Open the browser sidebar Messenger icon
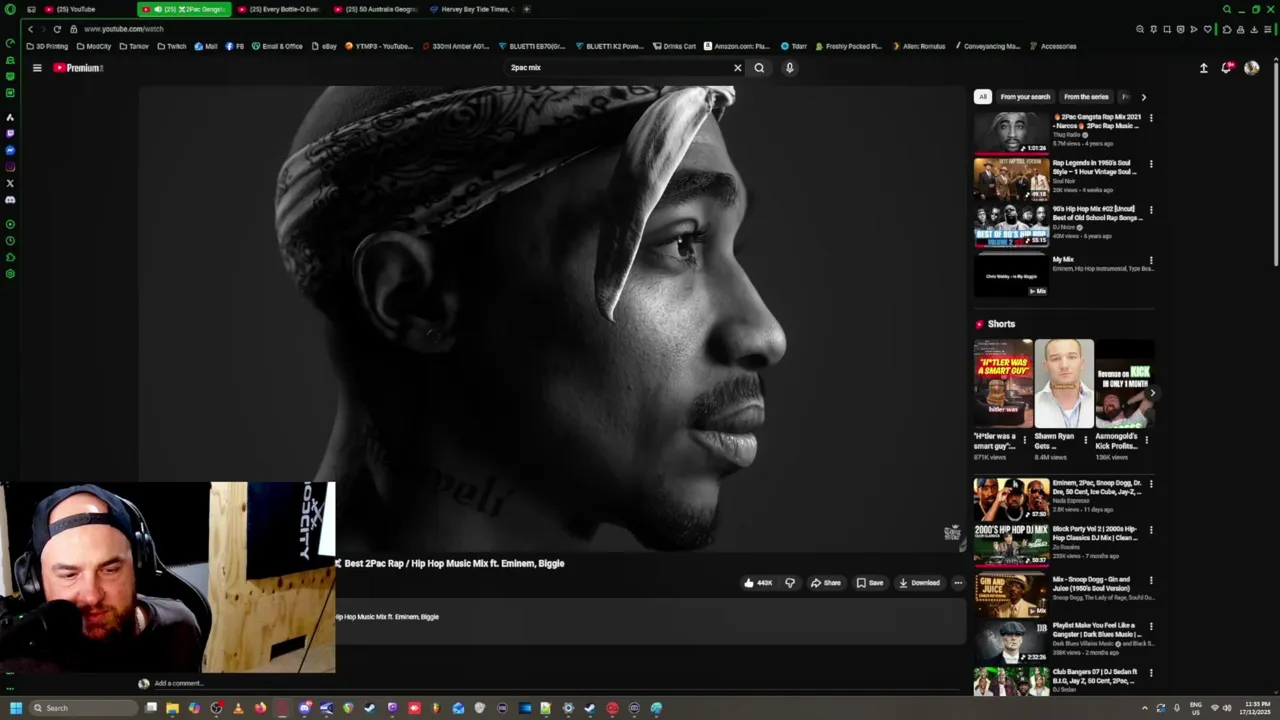The image size is (1280, 720). coord(10,150)
